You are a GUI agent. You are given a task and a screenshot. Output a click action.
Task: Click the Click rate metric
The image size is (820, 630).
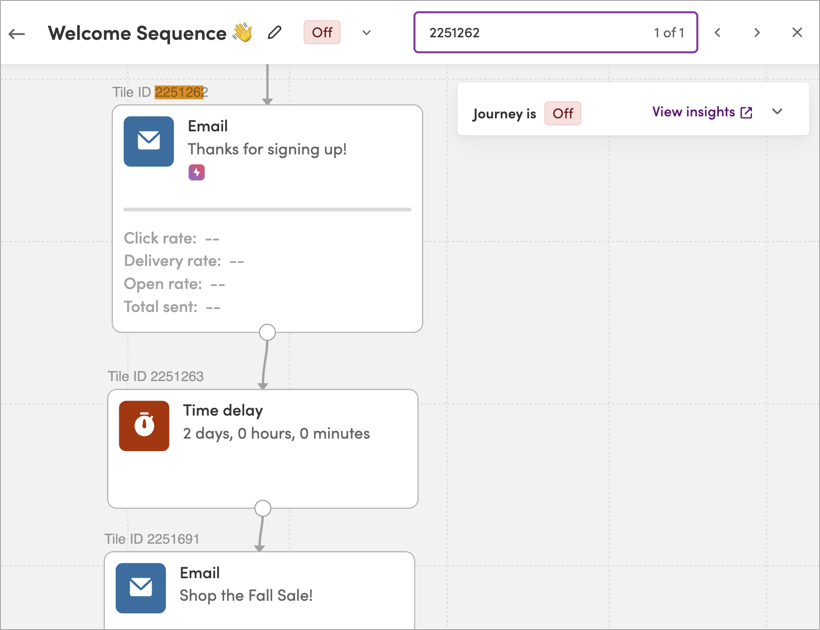point(172,238)
